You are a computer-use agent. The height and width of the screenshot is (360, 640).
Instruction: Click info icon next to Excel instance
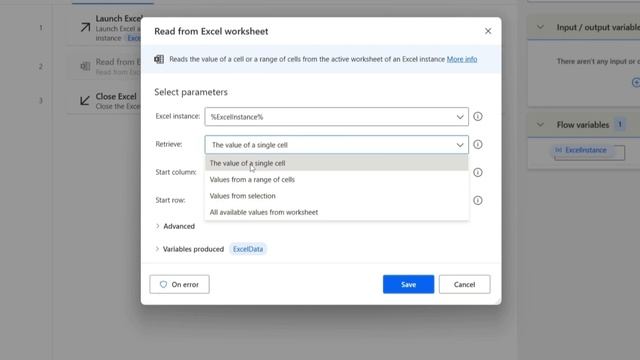478,117
